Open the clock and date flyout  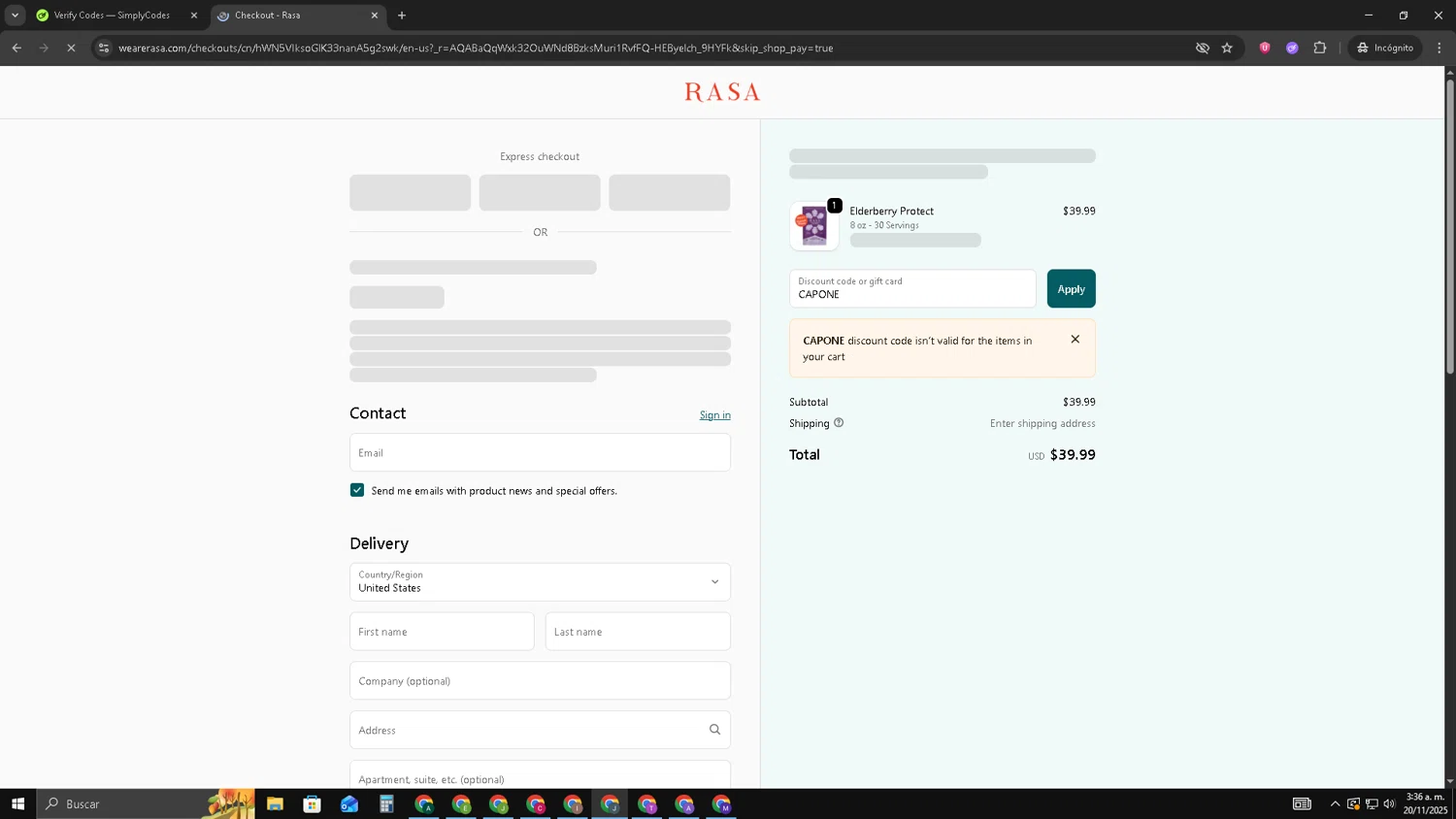point(1425,803)
